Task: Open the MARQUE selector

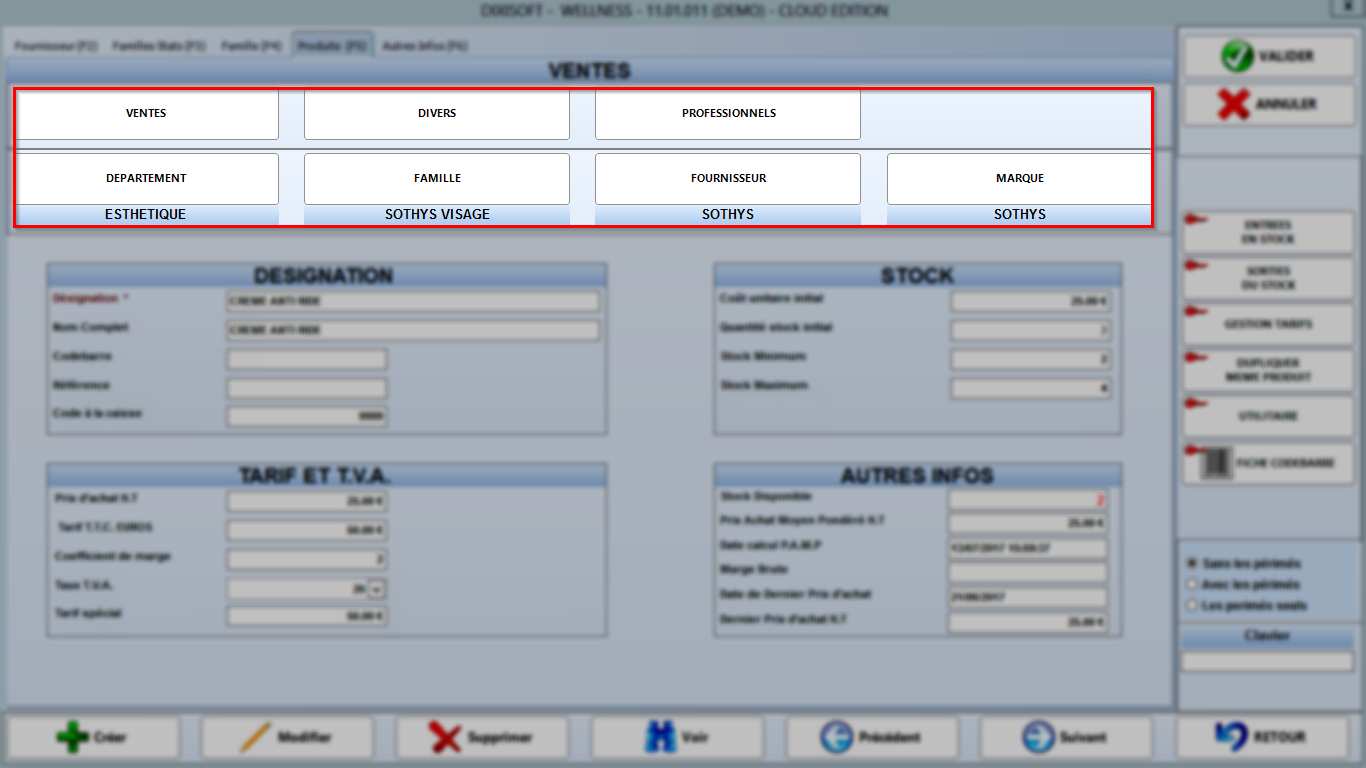Action: pos(1019,179)
